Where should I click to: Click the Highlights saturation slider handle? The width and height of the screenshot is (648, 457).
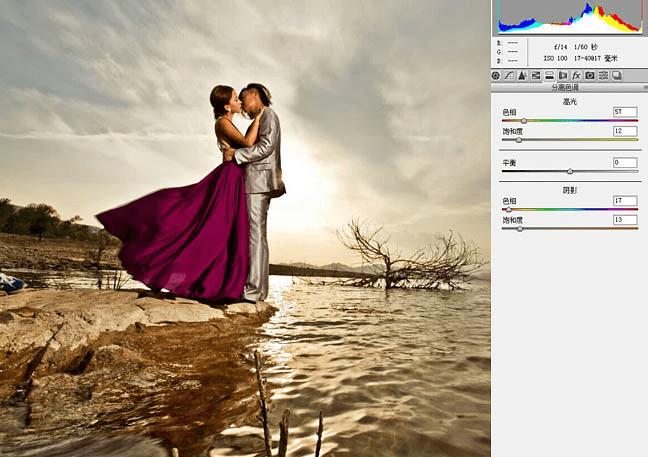coord(519,140)
